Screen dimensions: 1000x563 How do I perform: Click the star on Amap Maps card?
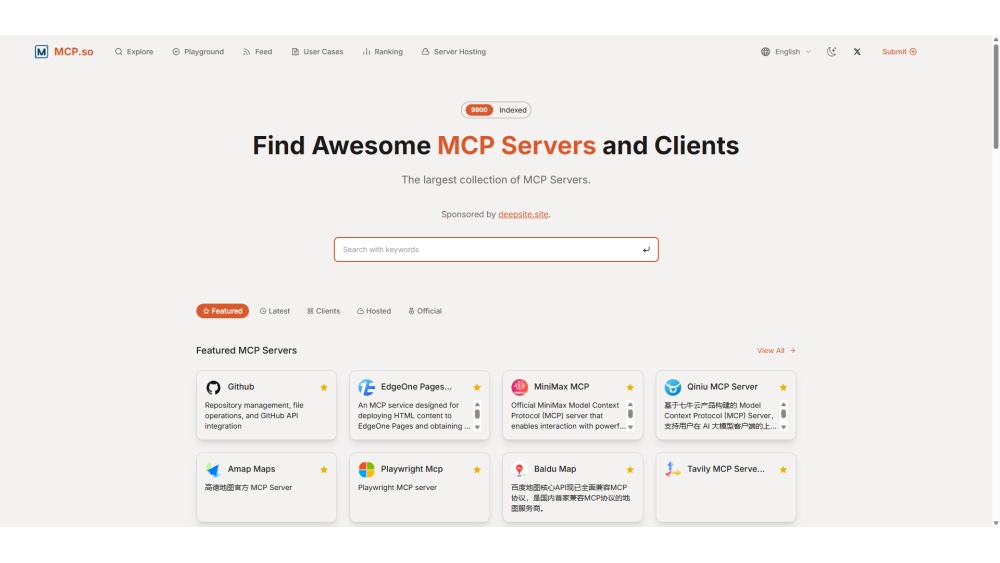tap(324, 469)
